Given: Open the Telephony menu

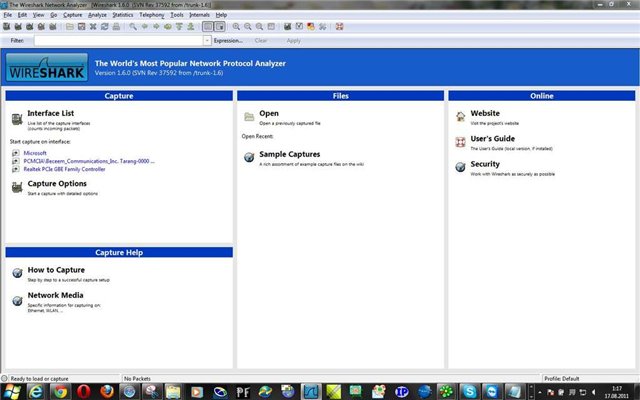Looking at the screenshot, I should click(x=151, y=15).
